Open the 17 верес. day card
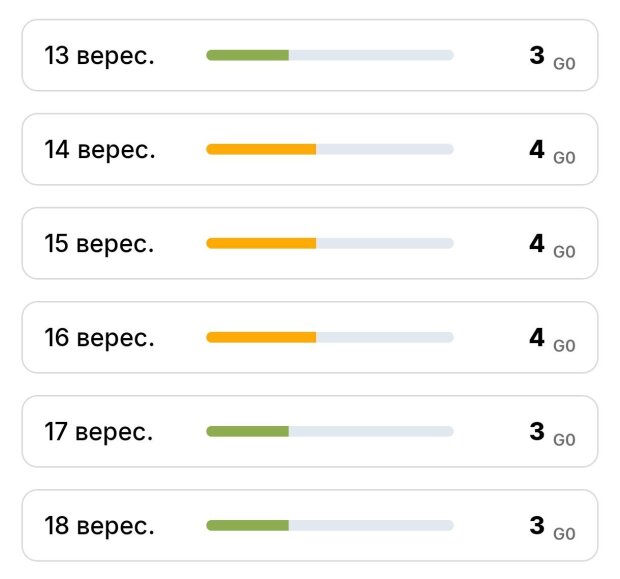 [310, 431]
